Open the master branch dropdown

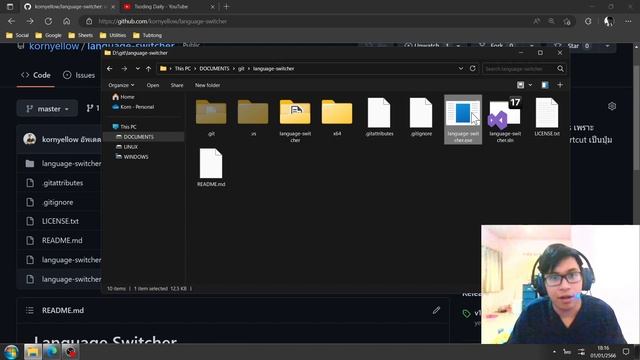(x=47, y=109)
